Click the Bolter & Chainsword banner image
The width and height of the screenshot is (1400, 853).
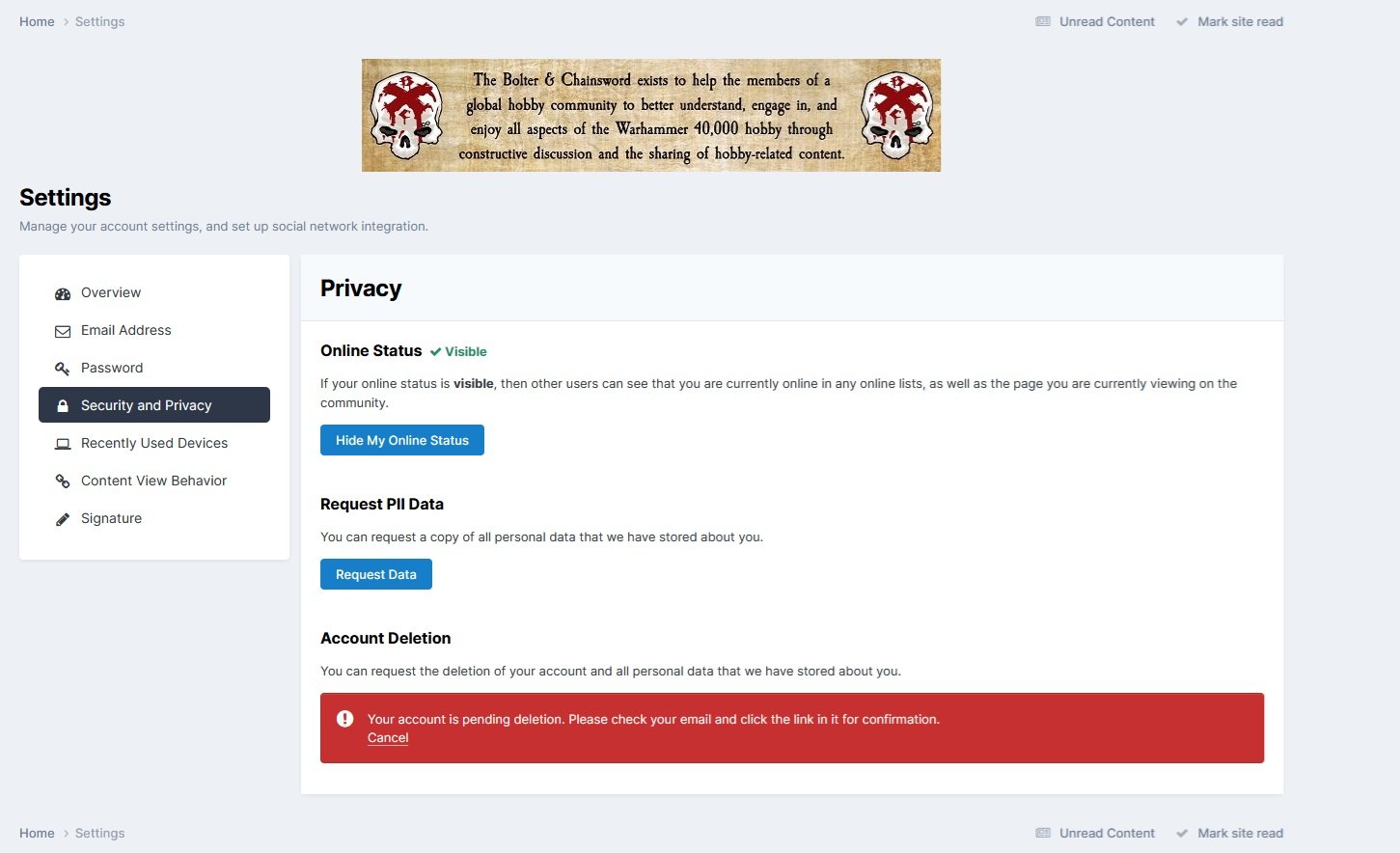click(x=651, y=116)
